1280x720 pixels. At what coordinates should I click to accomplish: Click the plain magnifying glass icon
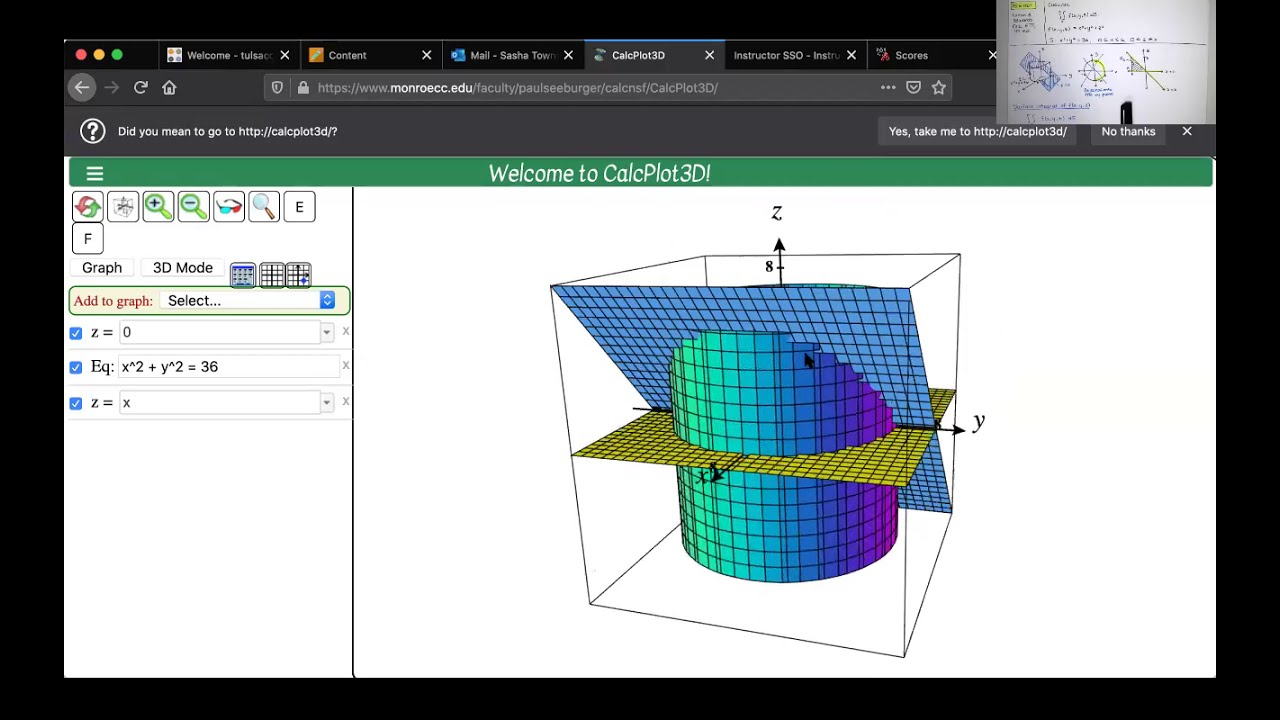[264, 207]
